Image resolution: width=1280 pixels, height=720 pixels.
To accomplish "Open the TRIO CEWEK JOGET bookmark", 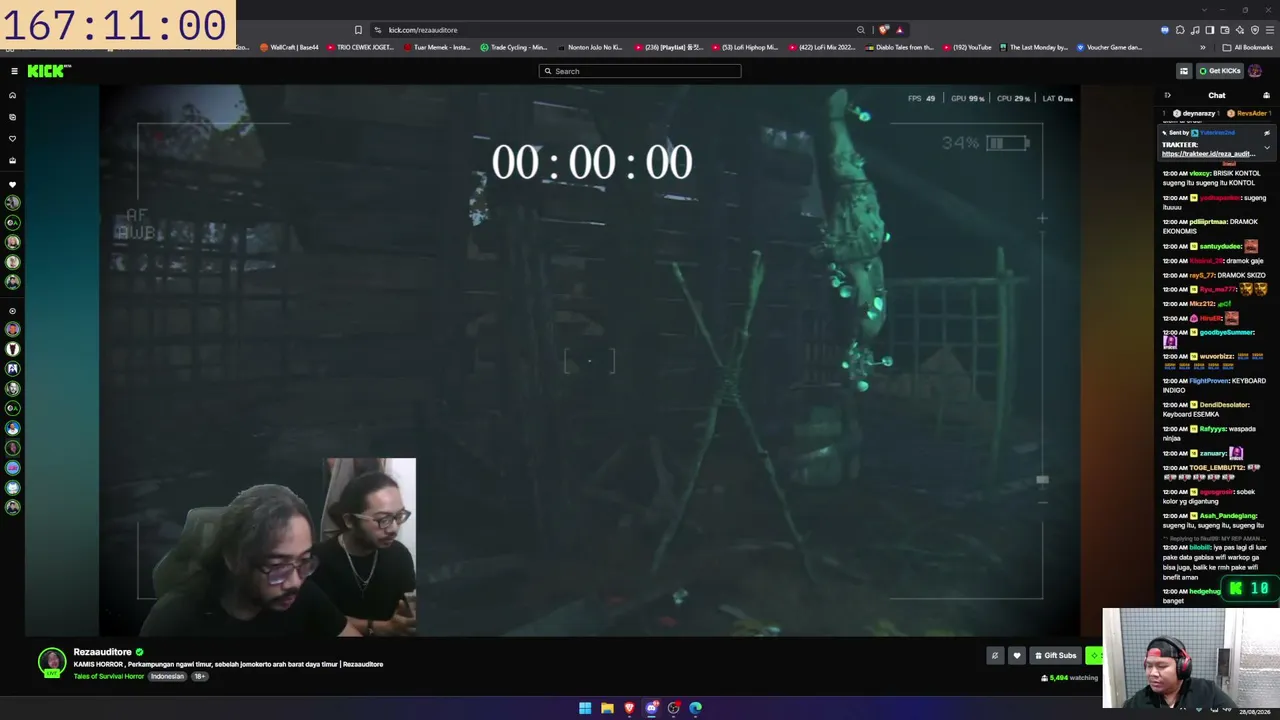I will coord(359,47).
